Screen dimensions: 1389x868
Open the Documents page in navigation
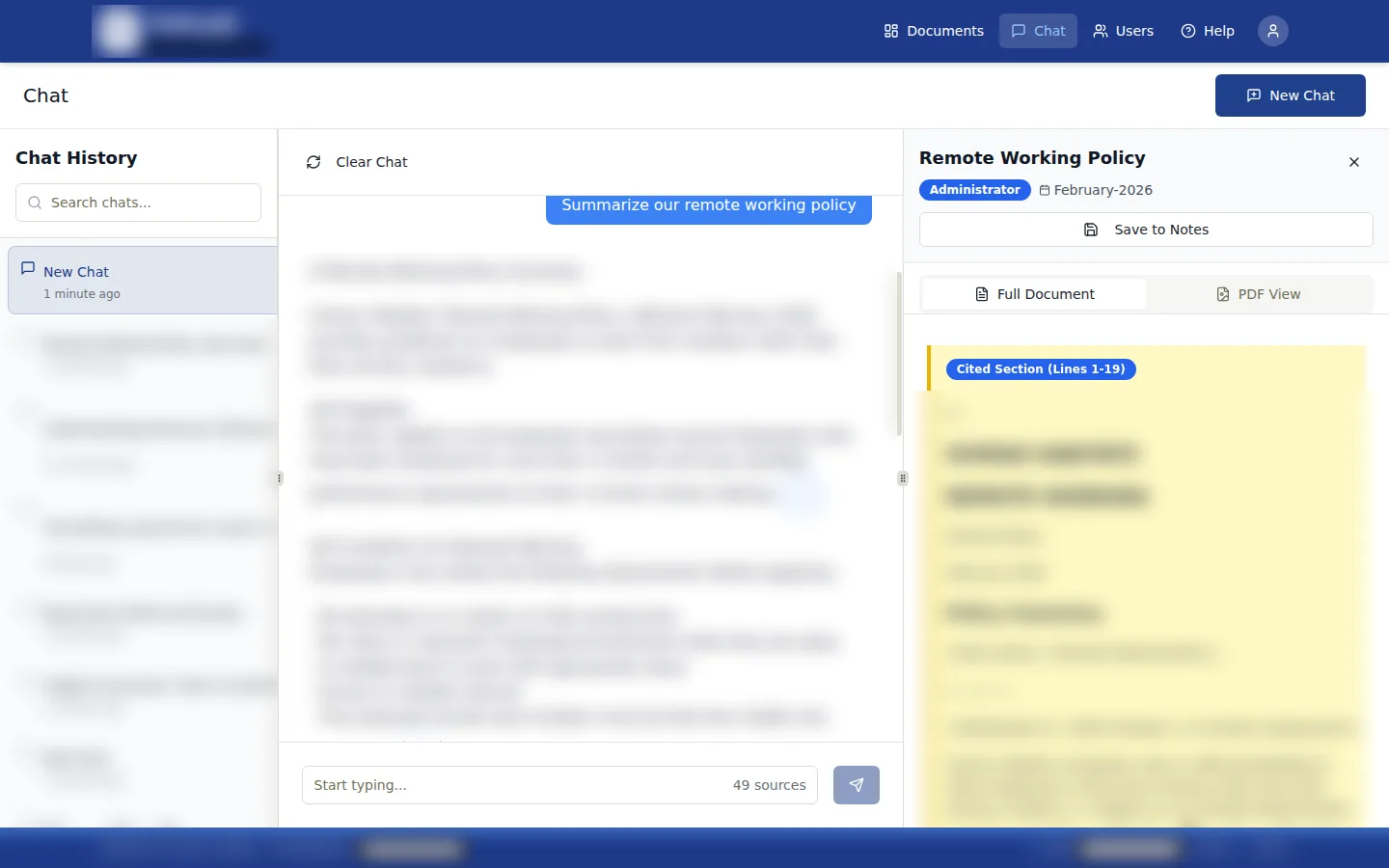933,31
